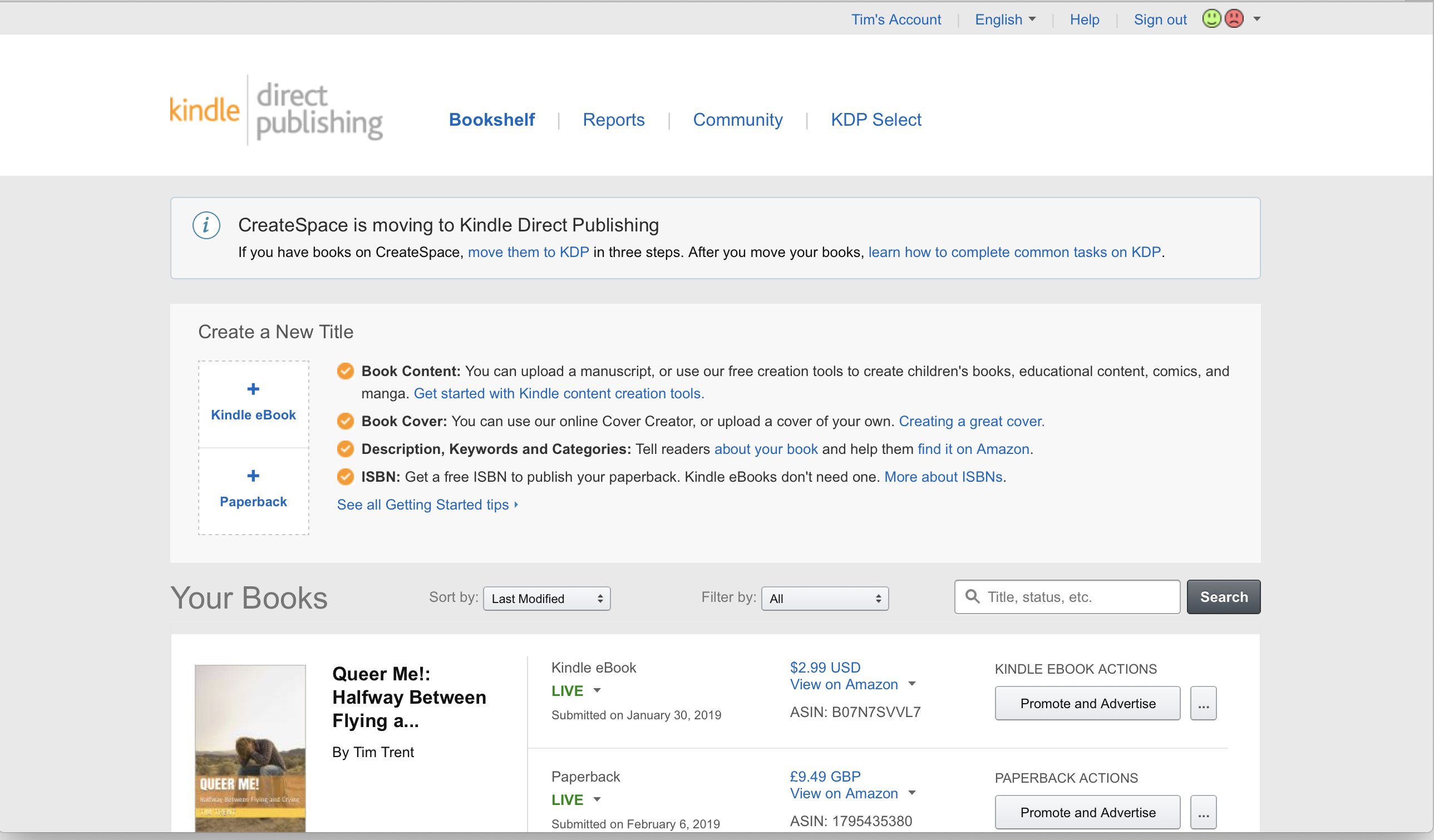Click the plus icon above Kindle eBook
The image size is (1434, 840).
[x=253, y=389]
